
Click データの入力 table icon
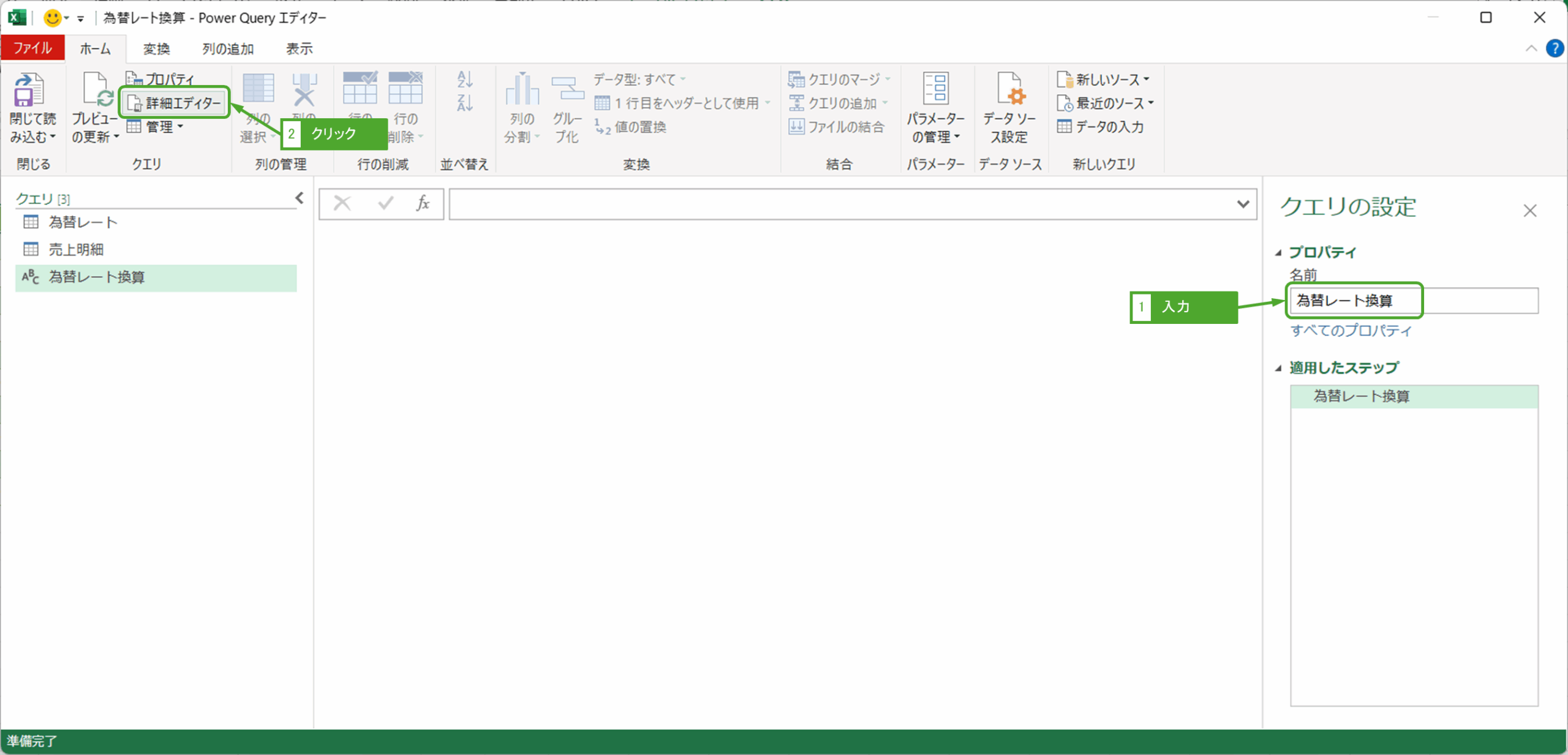1065,127
